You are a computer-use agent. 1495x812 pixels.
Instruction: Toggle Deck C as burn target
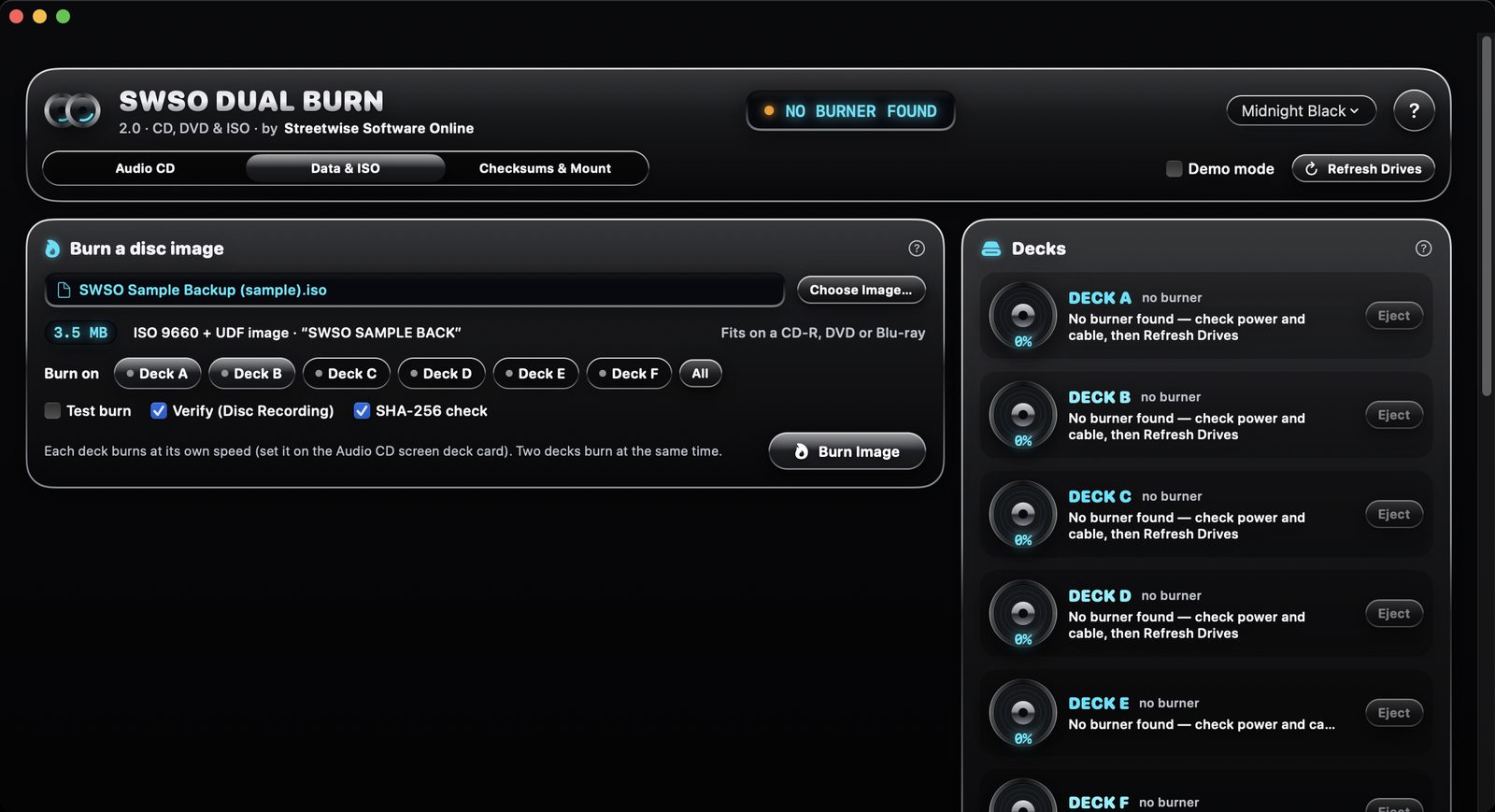pos(347,374)
